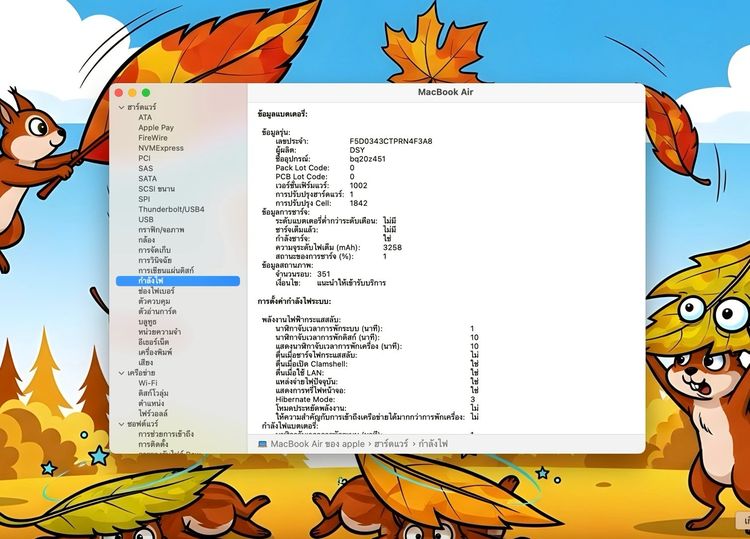Collapse the เครือข่าย section chevron
Screen dimensions: 750x539
click(x=121, y=373)
